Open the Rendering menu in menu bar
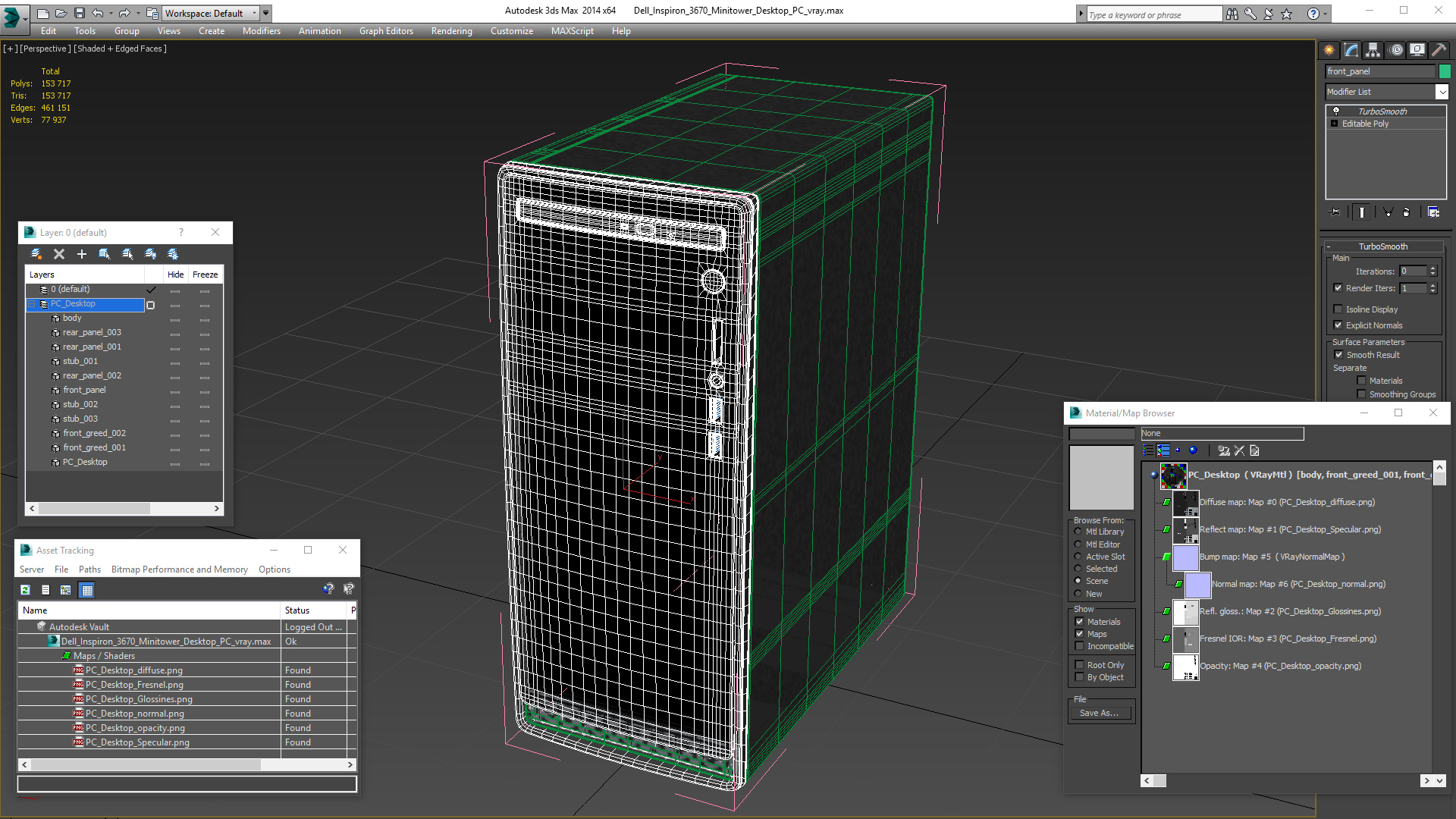This screenshot has width=1456, height=819. coord(451,30)
